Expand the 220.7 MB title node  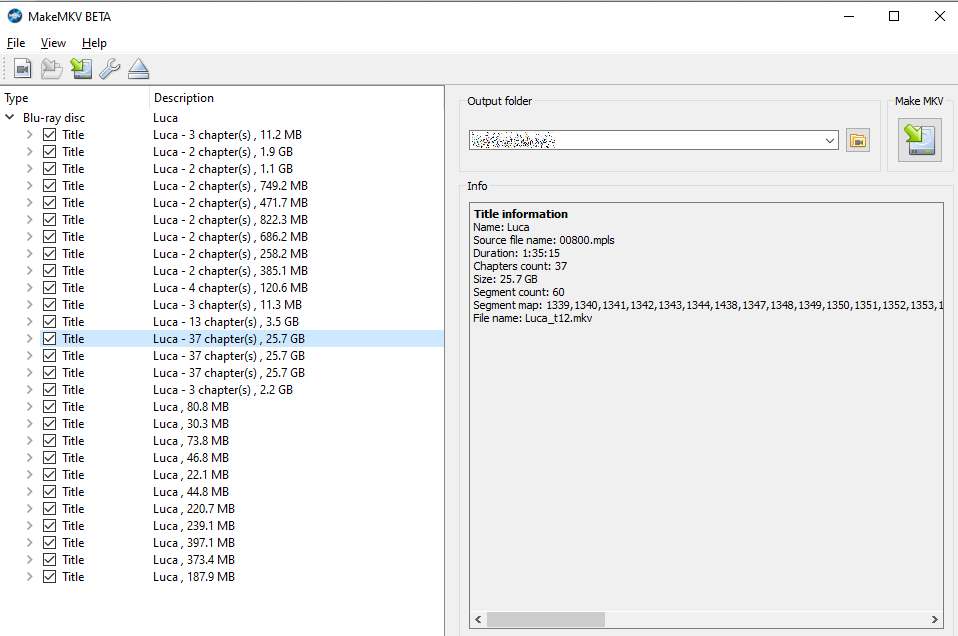[x=29, y=509]
